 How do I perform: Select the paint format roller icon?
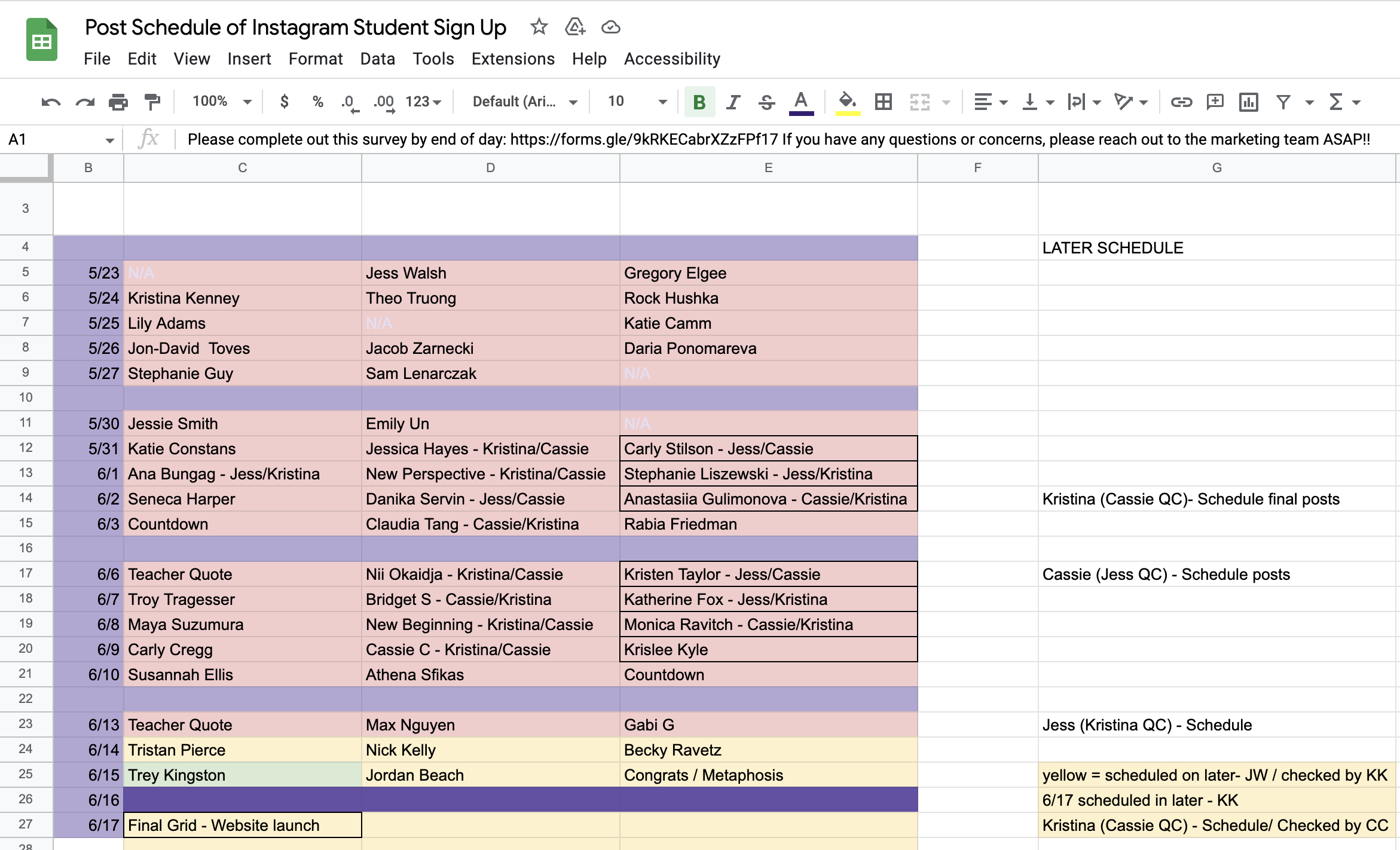point(152,102)
